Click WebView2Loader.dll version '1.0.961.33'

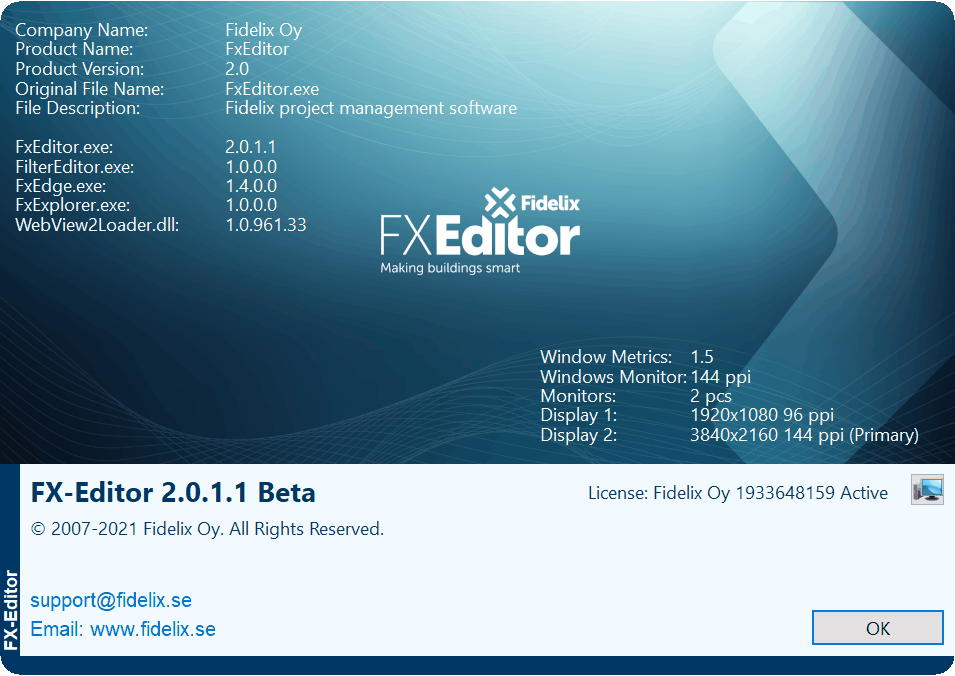[x=266, y=225]
